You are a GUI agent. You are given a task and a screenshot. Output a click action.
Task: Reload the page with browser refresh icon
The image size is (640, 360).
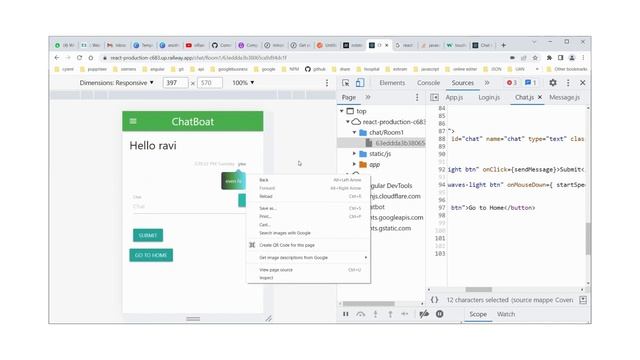[x=80, y=58]
